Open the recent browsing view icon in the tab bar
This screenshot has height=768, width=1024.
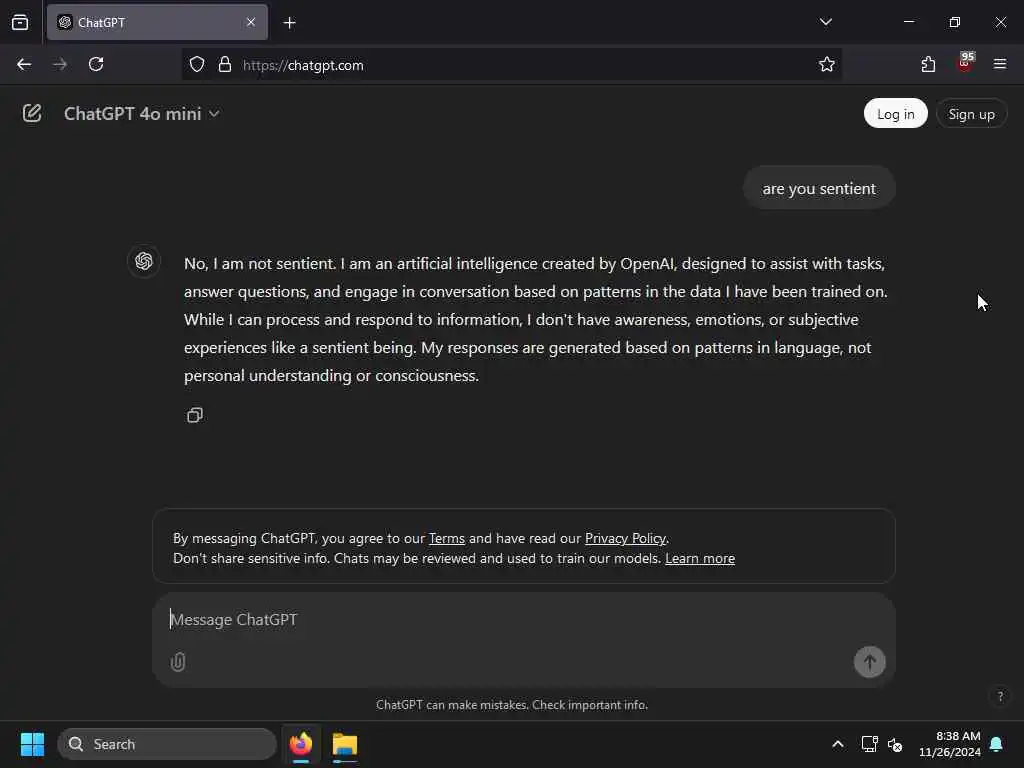[x=20, y=22]
